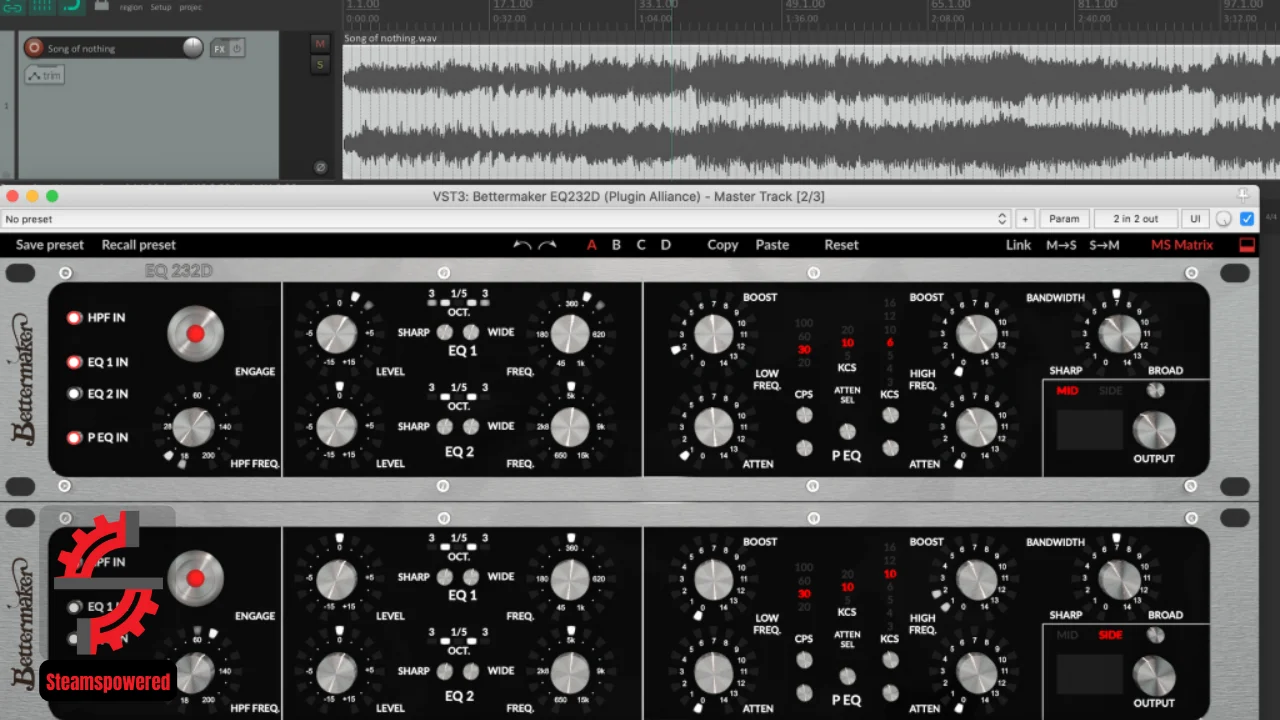The width and height of the screenshot is (1280, 720).
Task: Toggle phase invert icon on the track
Action: 320,167
